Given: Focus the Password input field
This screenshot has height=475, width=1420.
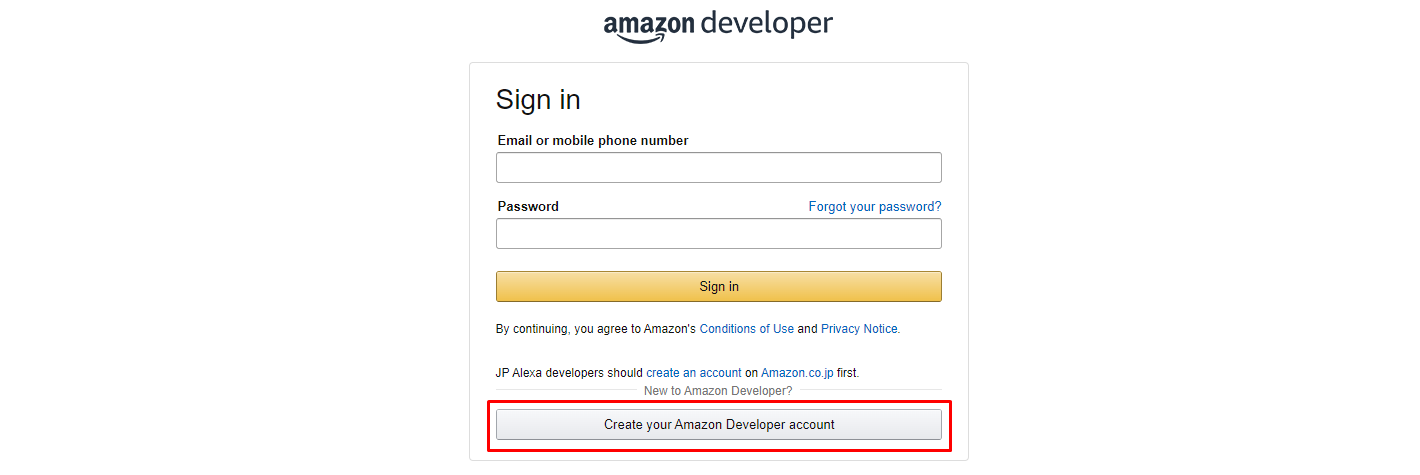Looking at the screenshot, I should 718,234.
